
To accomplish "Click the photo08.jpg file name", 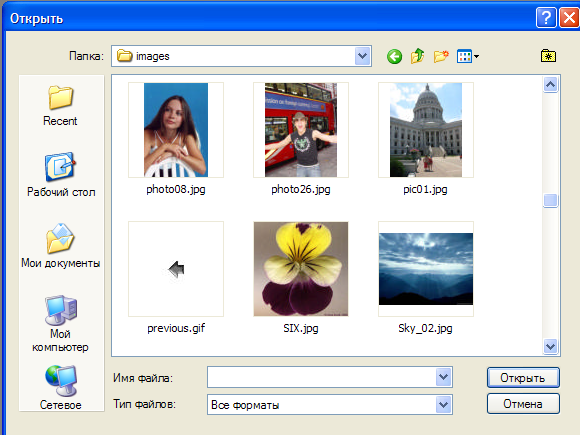I will 176,189.
